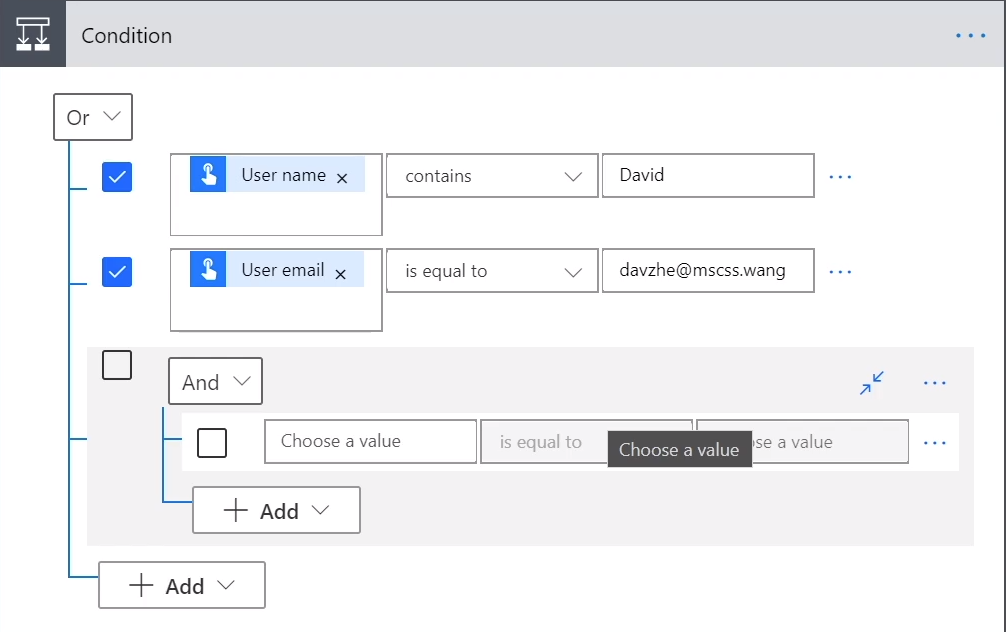Click the Choose a value field in the nested row

point(369,441)
